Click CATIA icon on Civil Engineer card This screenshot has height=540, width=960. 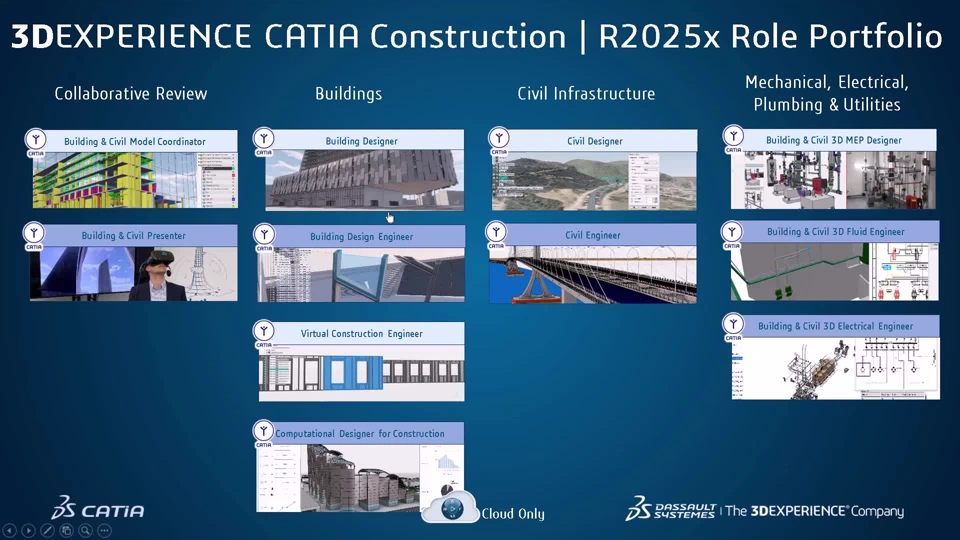[496, 234]
